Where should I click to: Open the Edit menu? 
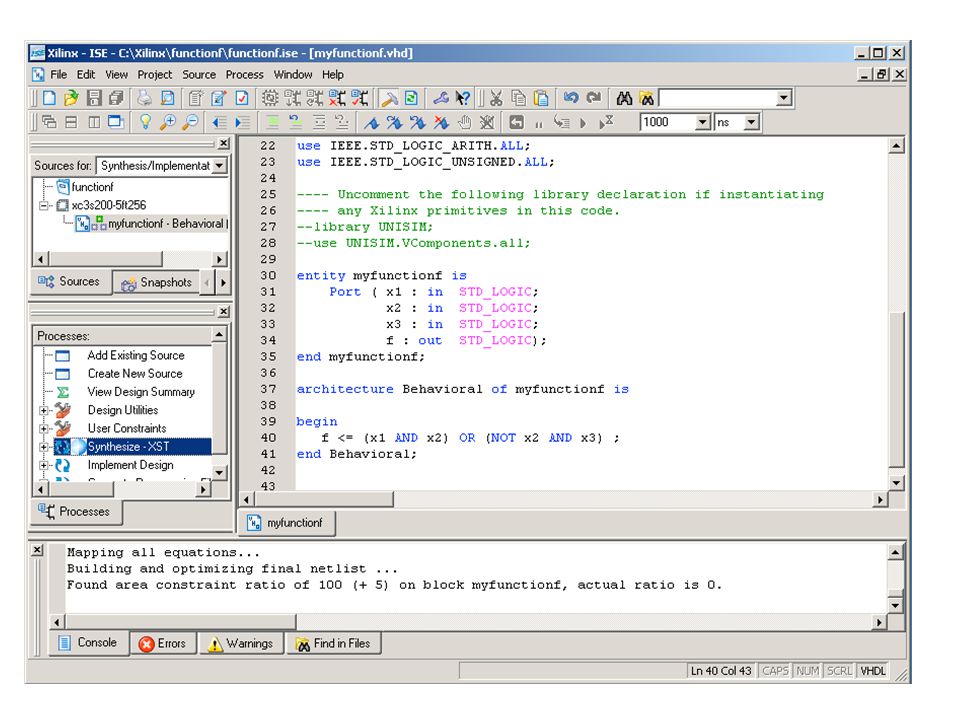click(86, 75)
